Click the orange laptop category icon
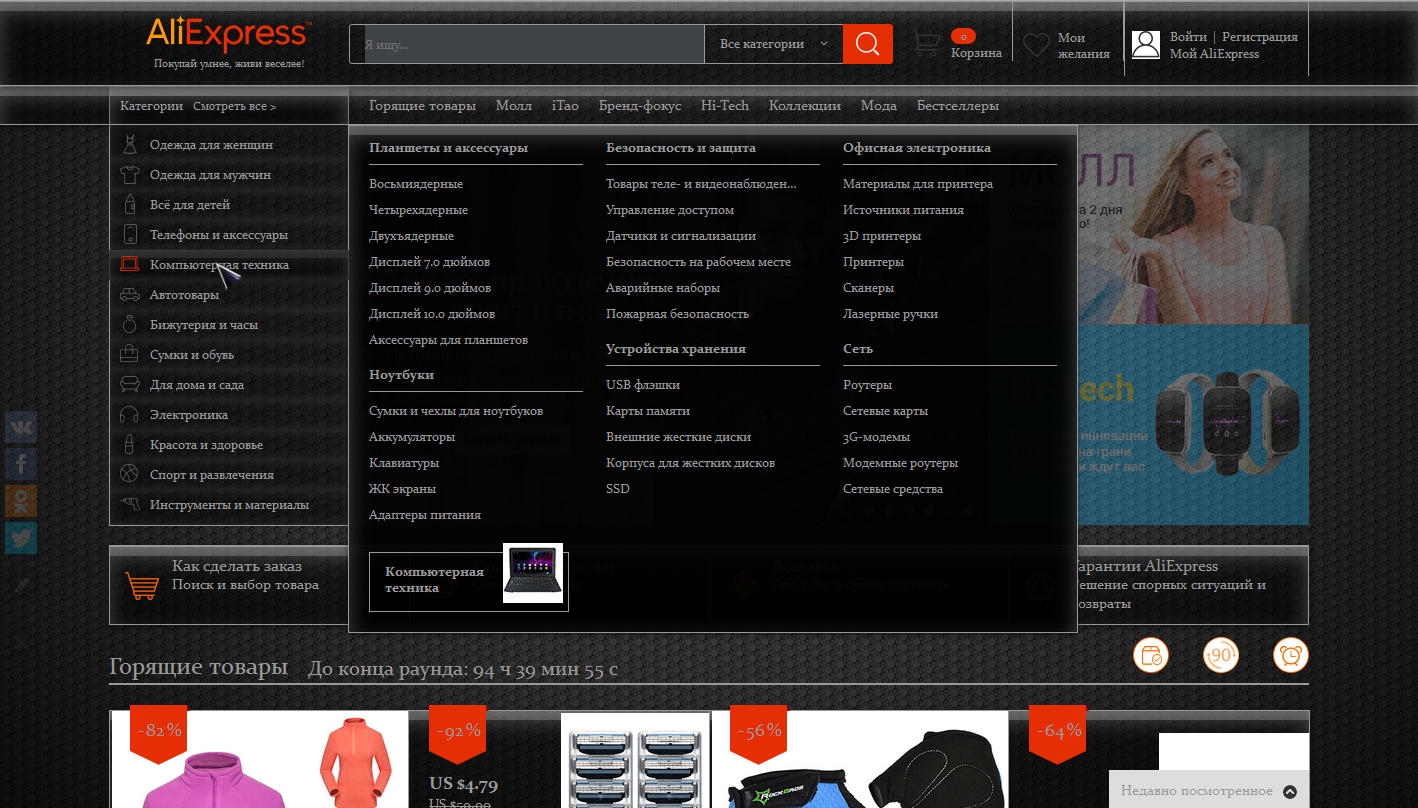 129,265
